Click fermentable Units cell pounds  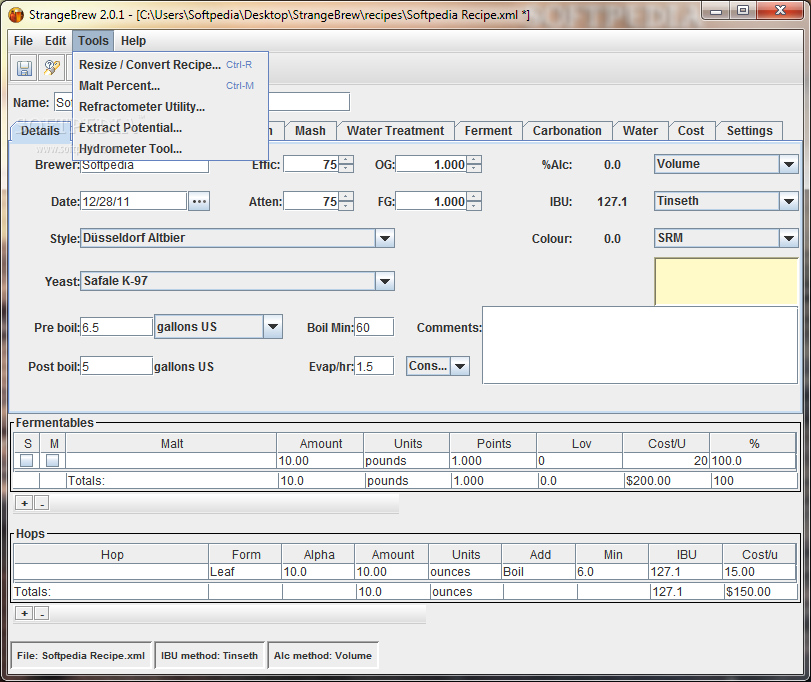tap(407, 461)
